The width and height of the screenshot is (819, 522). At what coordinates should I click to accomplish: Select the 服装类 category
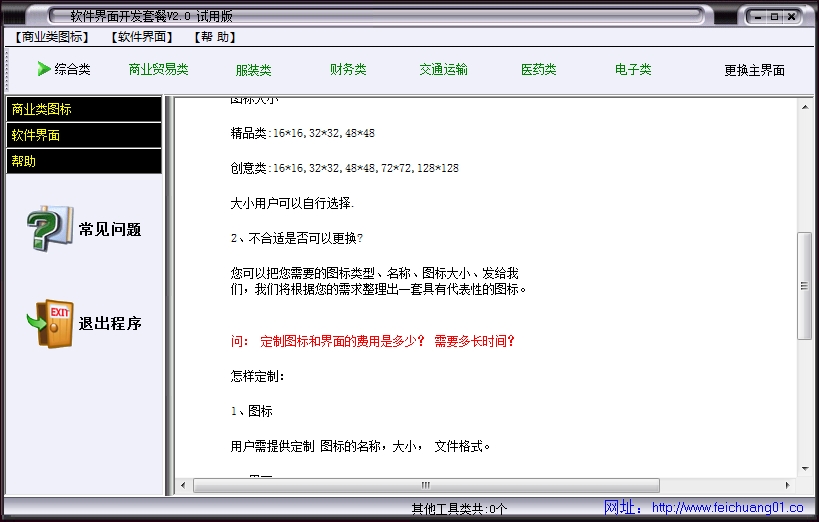tap(253, 70)
